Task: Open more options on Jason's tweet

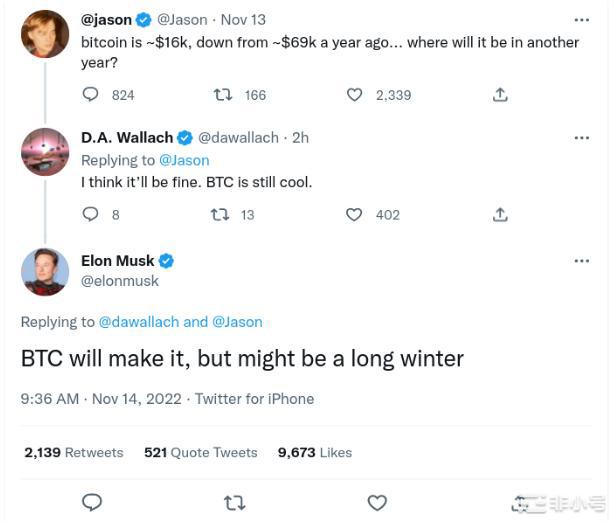Action: 582,19
